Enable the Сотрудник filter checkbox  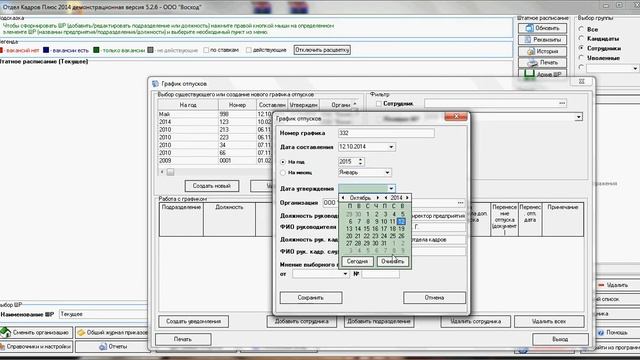378,104
